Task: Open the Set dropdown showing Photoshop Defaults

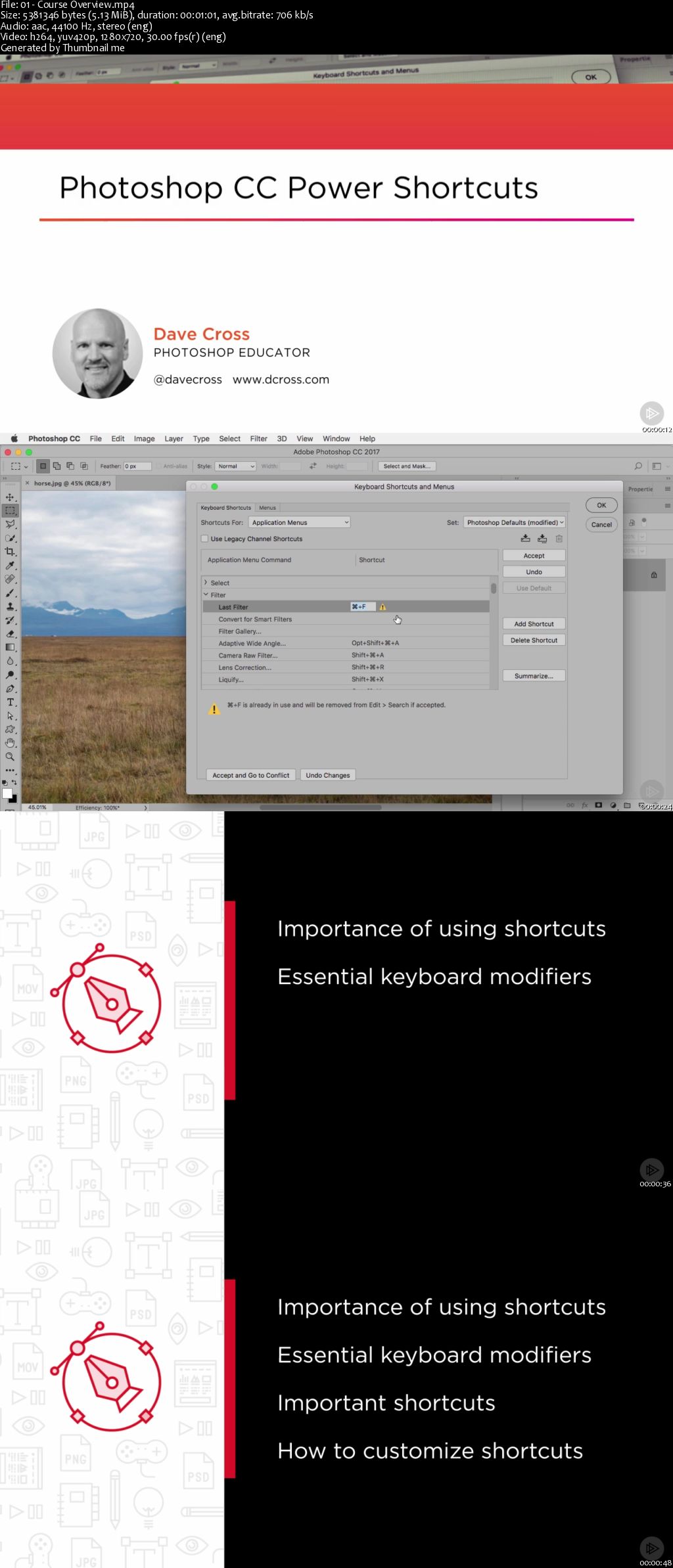Action: click(515, 522)
